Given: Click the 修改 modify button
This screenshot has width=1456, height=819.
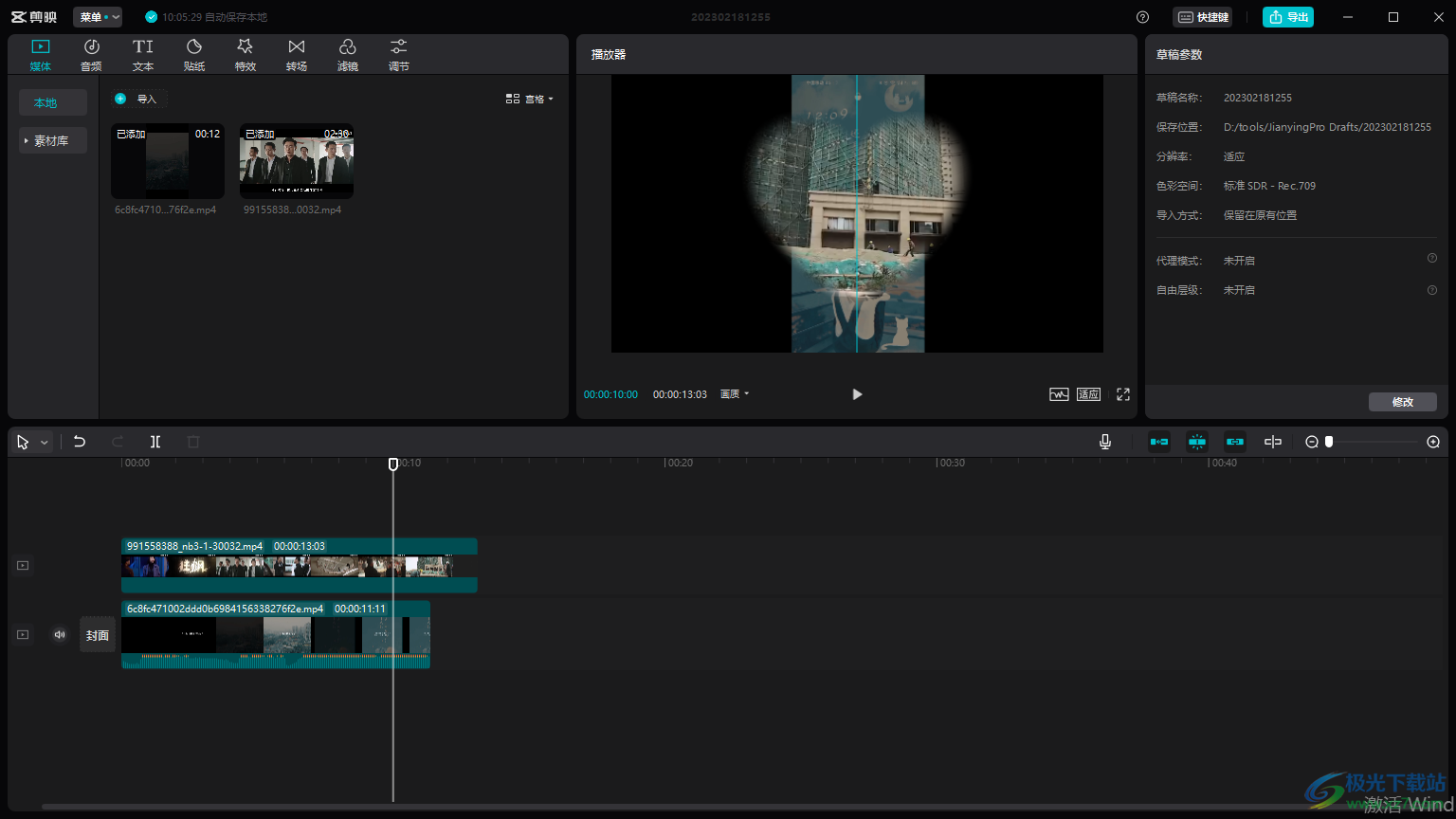Looking at the screenshot, I should click(1403, 402).
